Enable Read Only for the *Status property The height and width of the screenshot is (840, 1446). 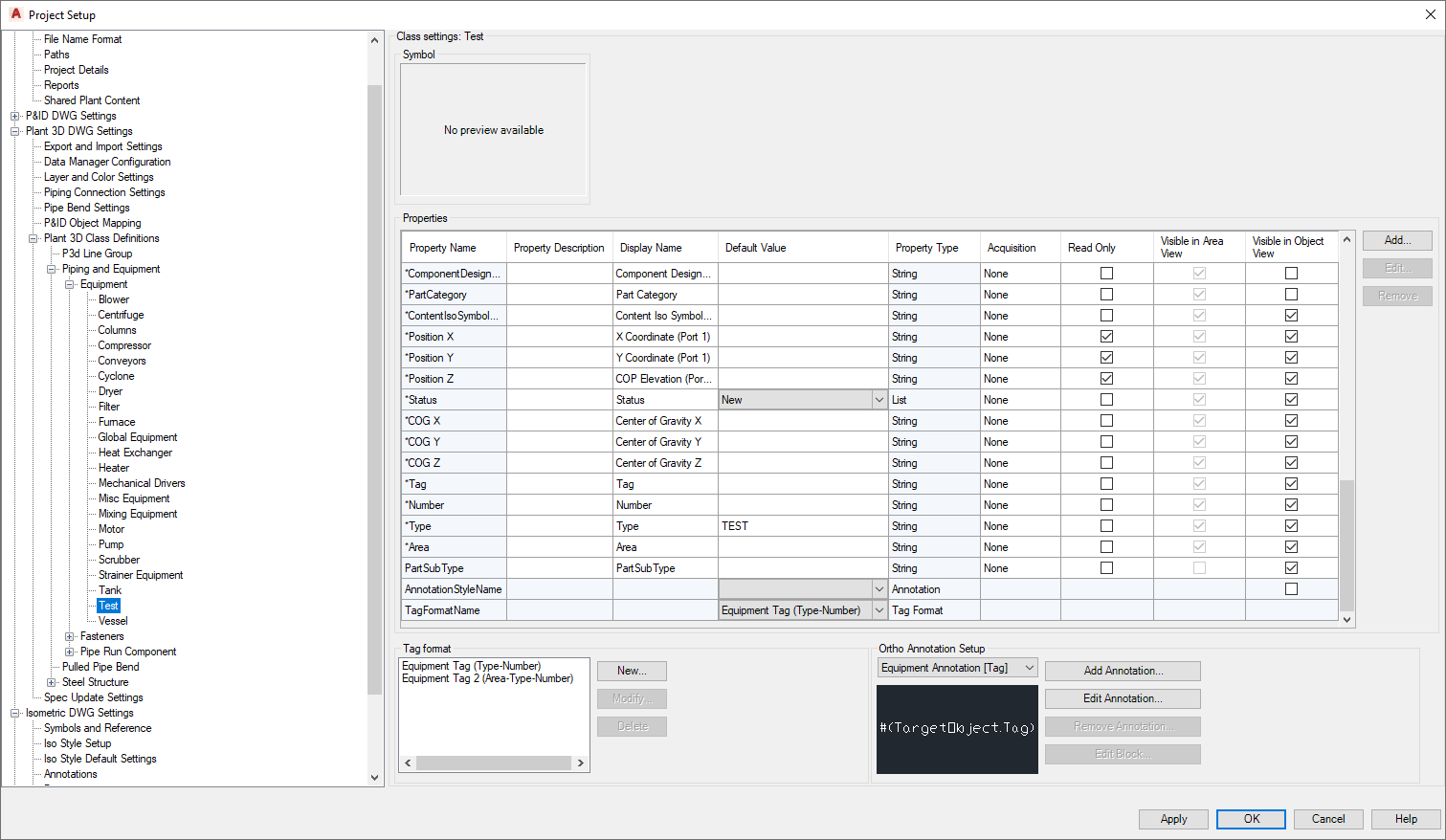[1106, 399]
